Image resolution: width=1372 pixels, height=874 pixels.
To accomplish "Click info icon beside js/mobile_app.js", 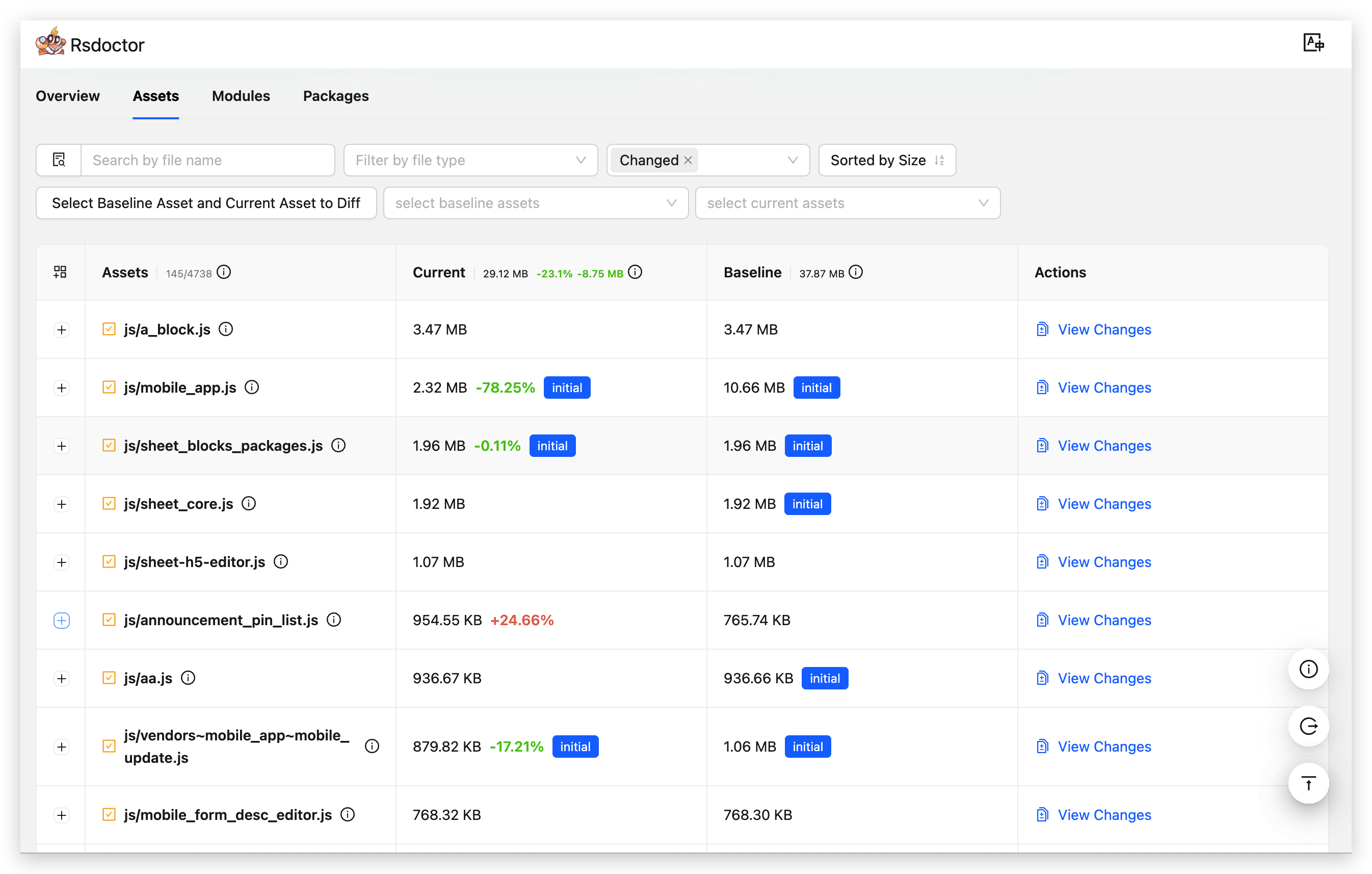I will tap(252, 388).
